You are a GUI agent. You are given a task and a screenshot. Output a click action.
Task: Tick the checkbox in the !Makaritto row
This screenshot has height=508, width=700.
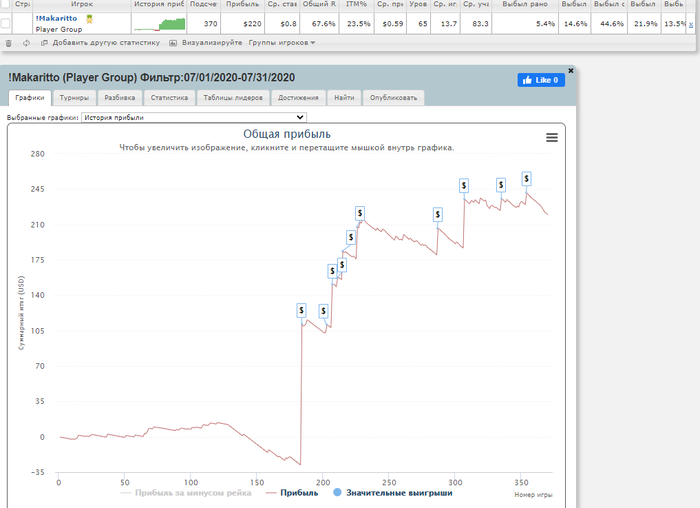5,23
